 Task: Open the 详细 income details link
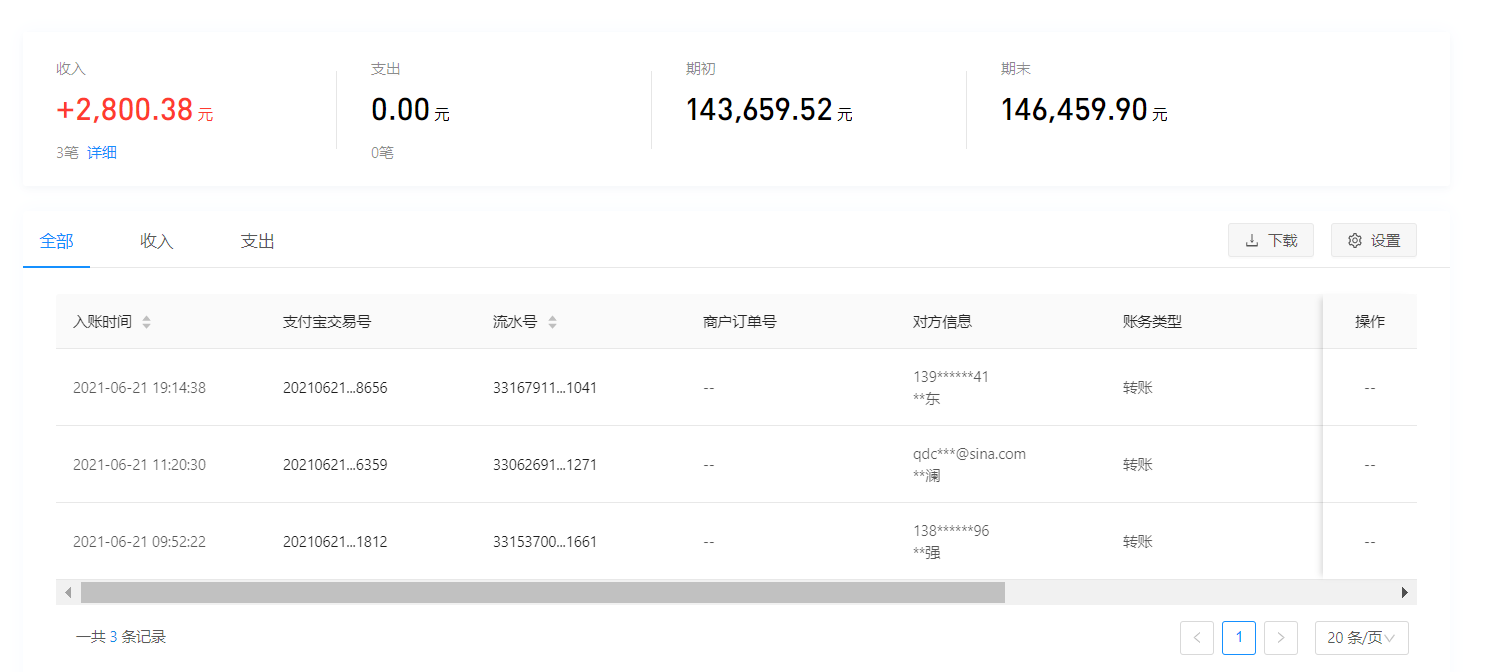(102, 153)
